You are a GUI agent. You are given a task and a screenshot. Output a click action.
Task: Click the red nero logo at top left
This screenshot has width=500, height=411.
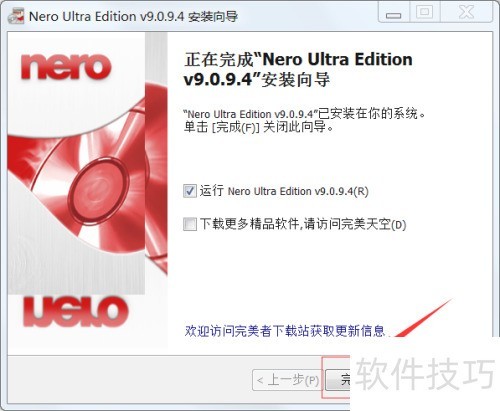66,66
